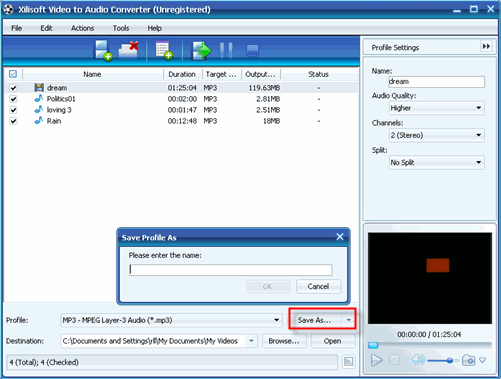Select the 00:12:48 duration cell
This screenshot has width=501, height=379.
[182, 121]
